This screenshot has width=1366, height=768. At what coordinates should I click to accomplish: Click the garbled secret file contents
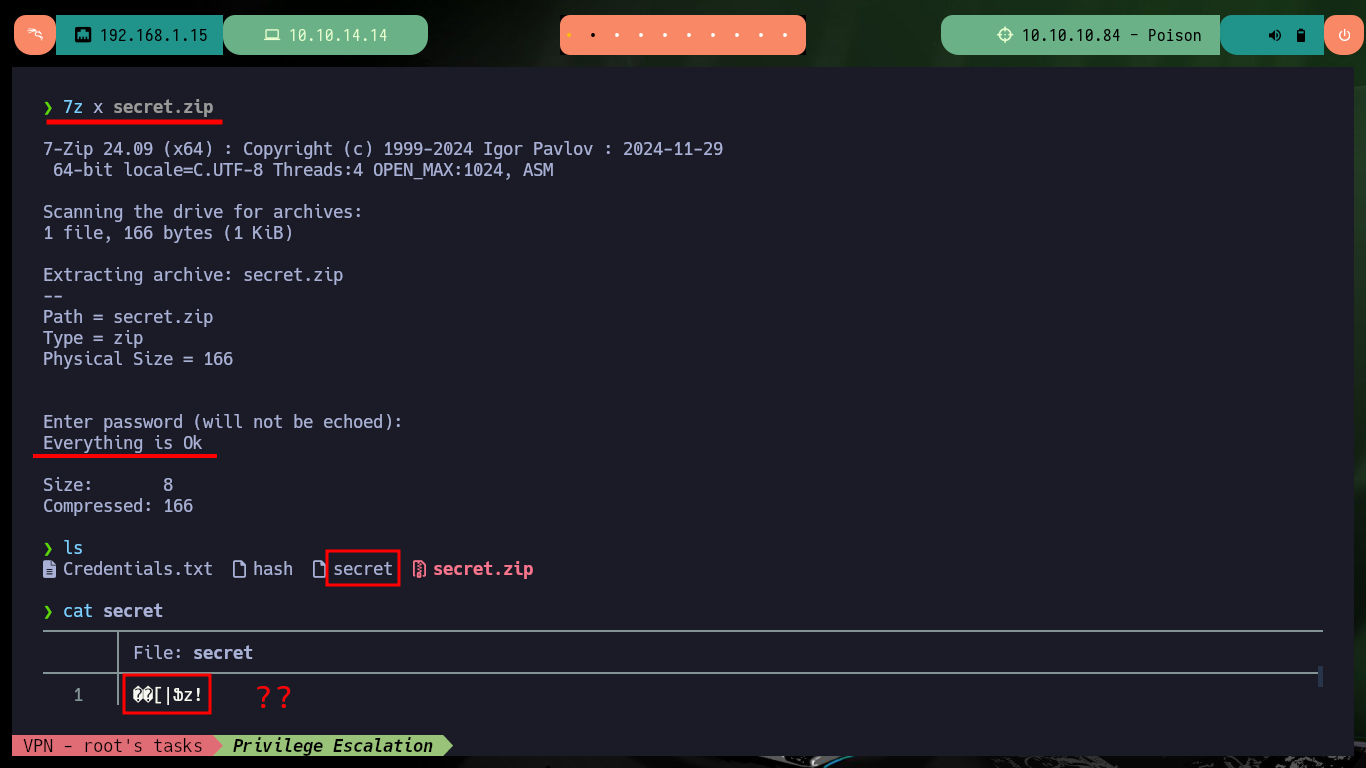[x=167, y=695]
